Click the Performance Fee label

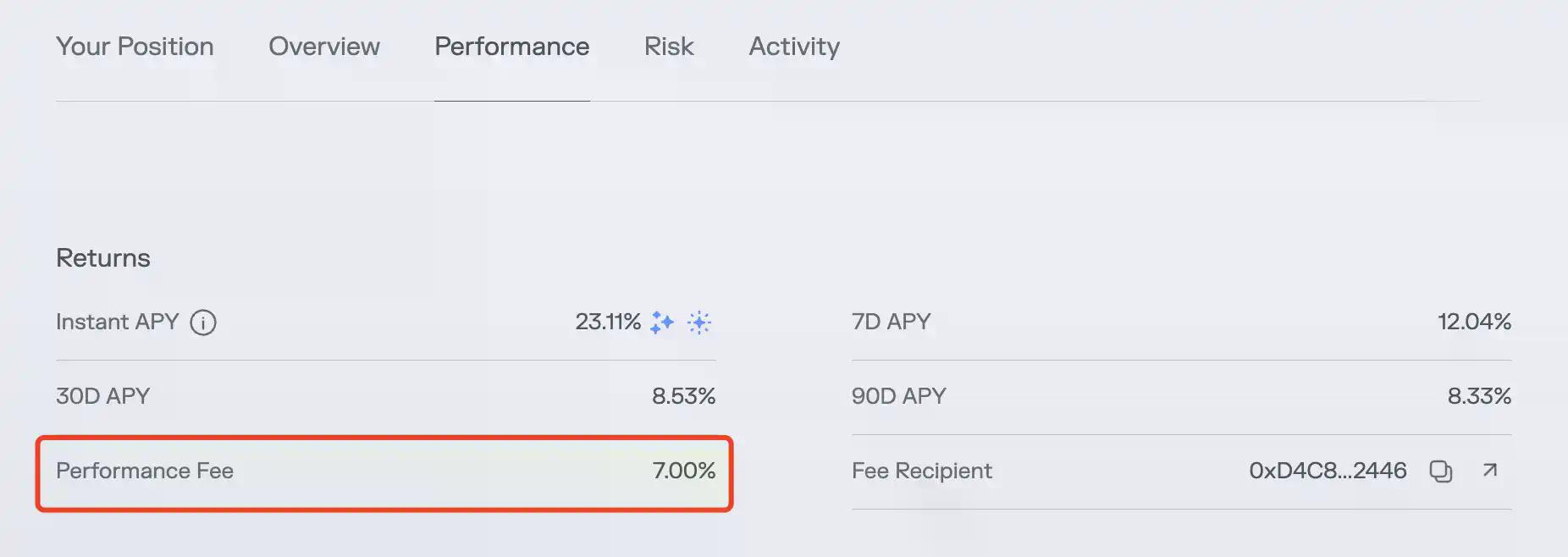point(145,471)
